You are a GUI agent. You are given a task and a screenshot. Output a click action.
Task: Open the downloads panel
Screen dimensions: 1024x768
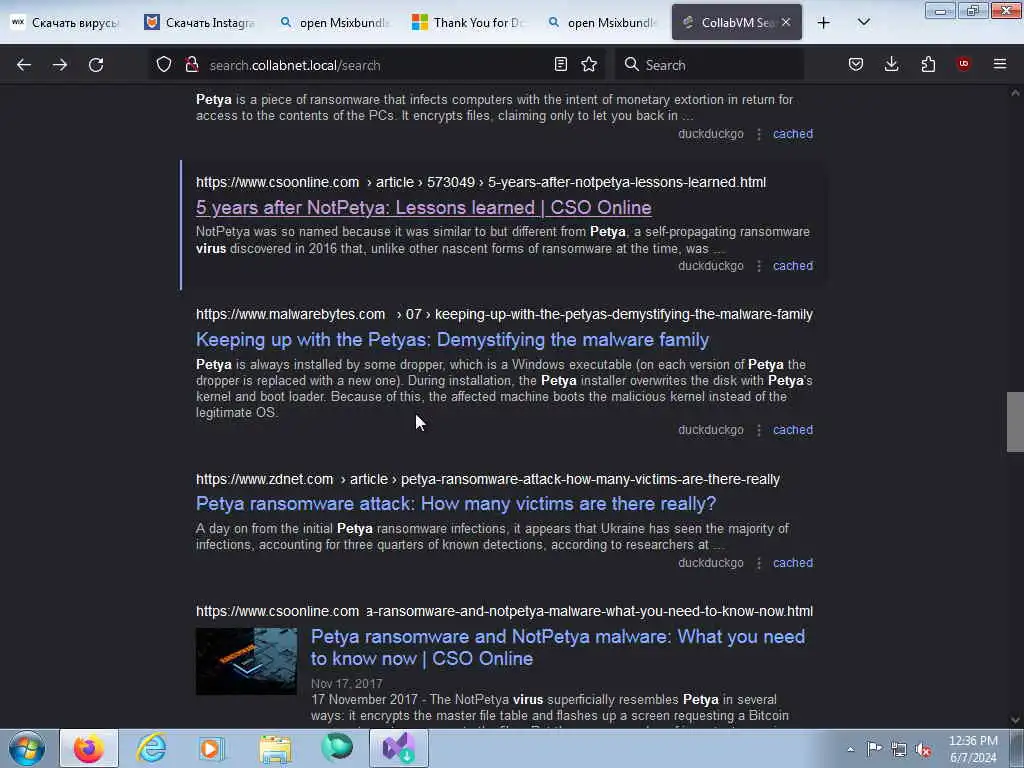(891, 64)
